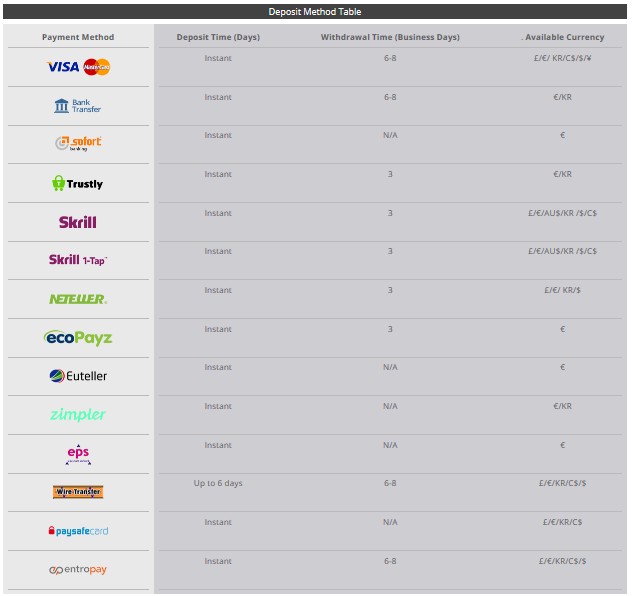Click Trustly row withdrawal time 3
This screenshot has width=632, height=596.
(390, 174)
